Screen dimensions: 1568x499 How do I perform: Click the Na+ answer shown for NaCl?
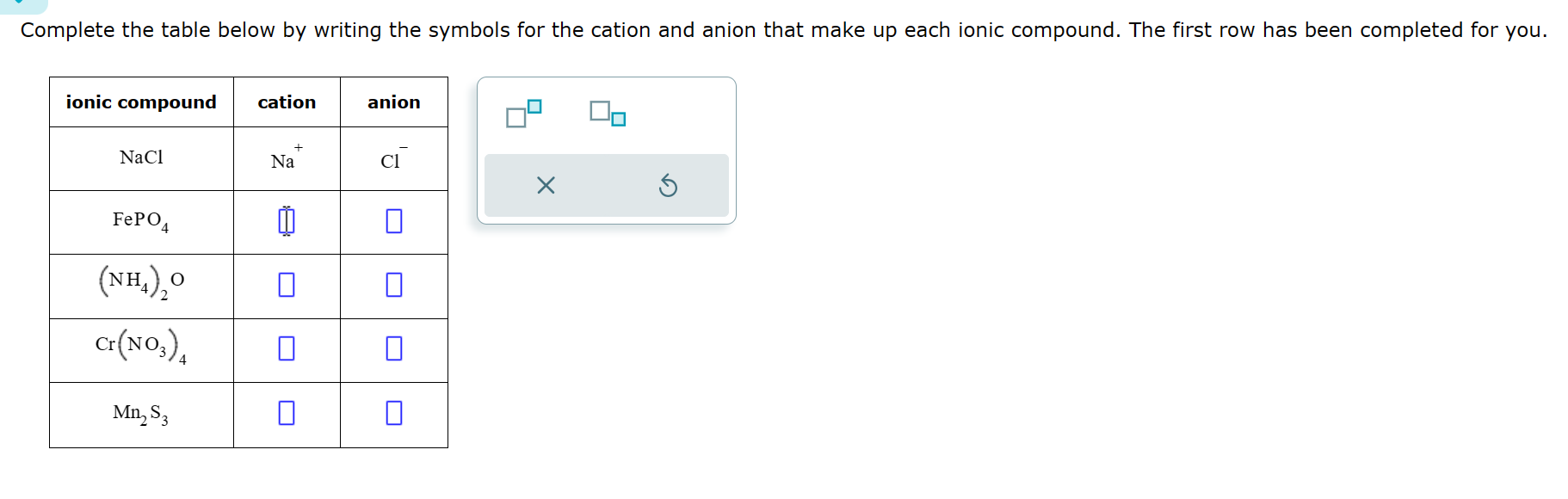[285, 157]
